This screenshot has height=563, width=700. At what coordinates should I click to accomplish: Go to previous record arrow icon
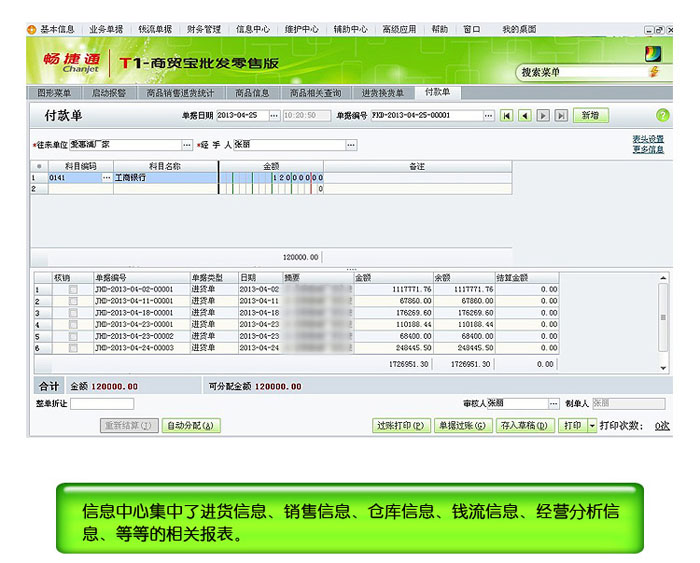(525, 116)
